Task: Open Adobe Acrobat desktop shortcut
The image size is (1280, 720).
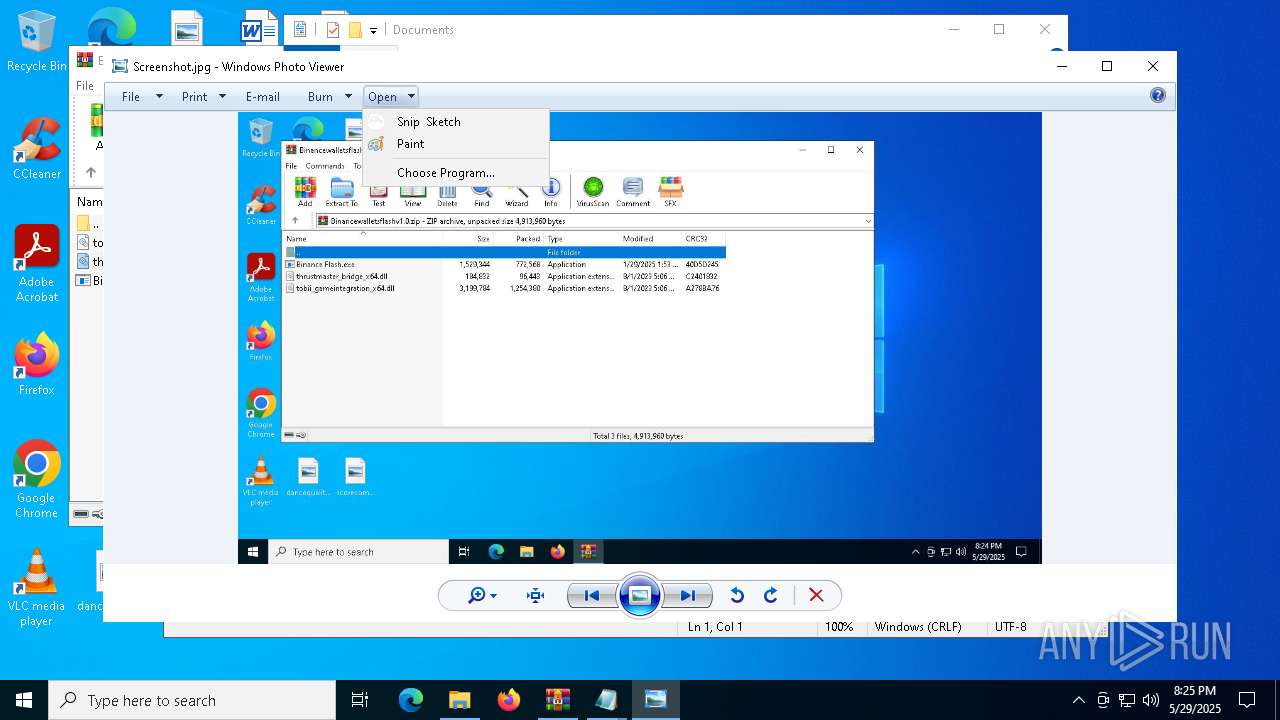Action: [x=37, y=264]
